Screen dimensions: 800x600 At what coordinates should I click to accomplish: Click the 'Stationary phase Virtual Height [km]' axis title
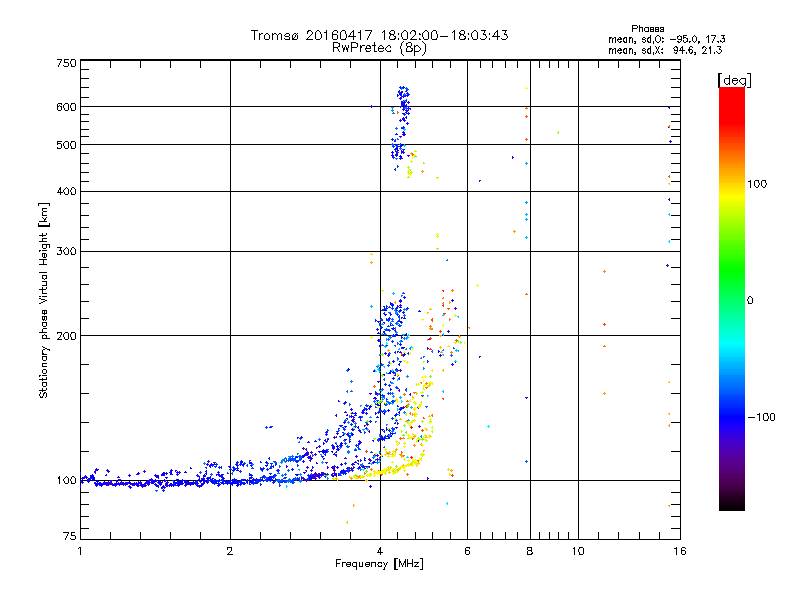click(44, 300)
